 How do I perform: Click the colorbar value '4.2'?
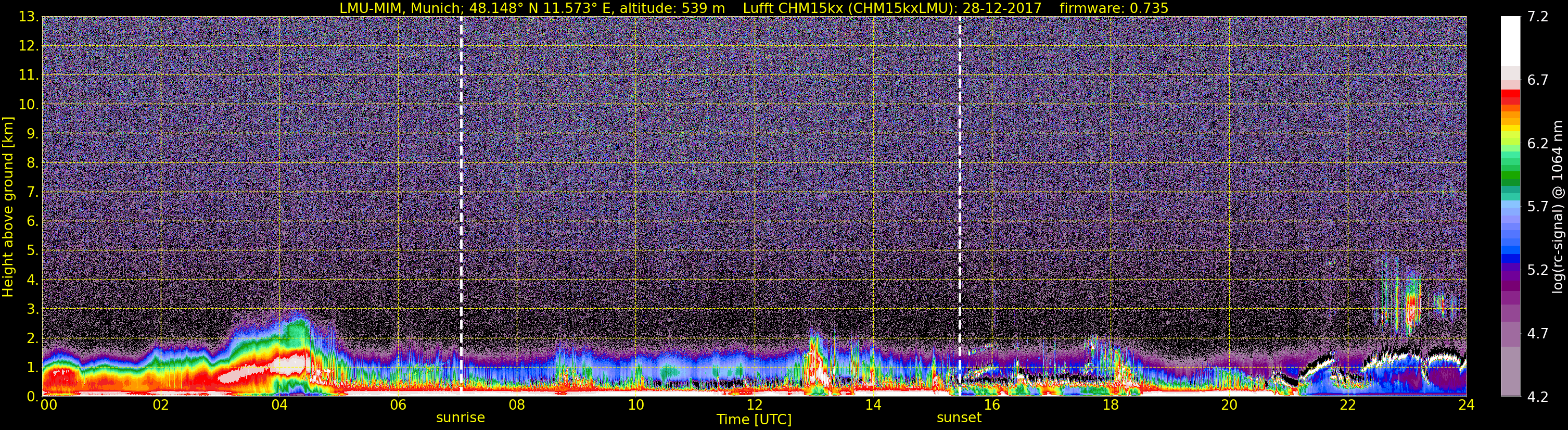(x=1538, y=397)
